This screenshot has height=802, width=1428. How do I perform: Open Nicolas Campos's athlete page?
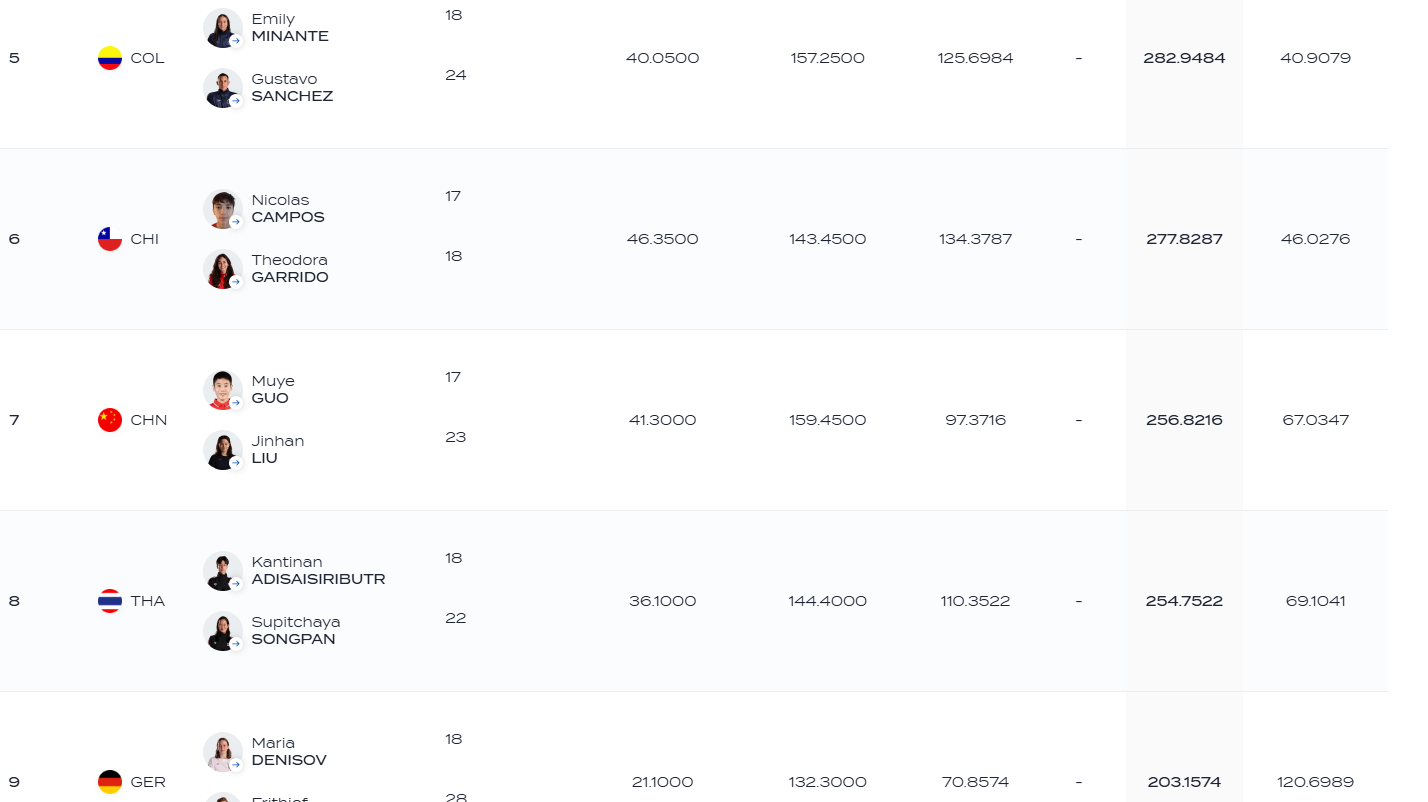[288, 209]
